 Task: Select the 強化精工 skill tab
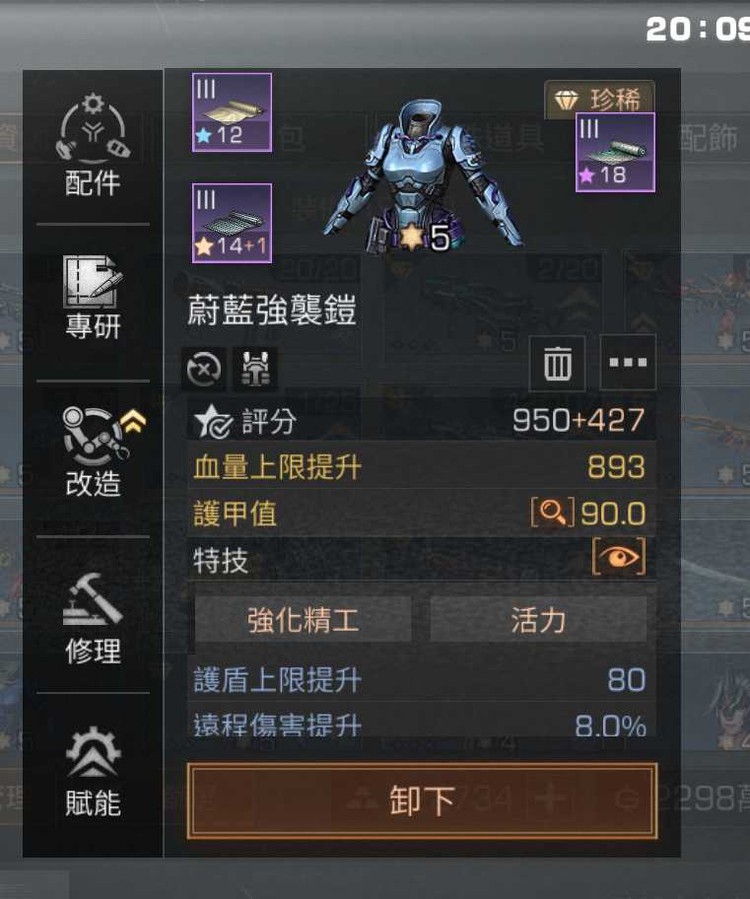pyautogui.click(x=303, y=619)
